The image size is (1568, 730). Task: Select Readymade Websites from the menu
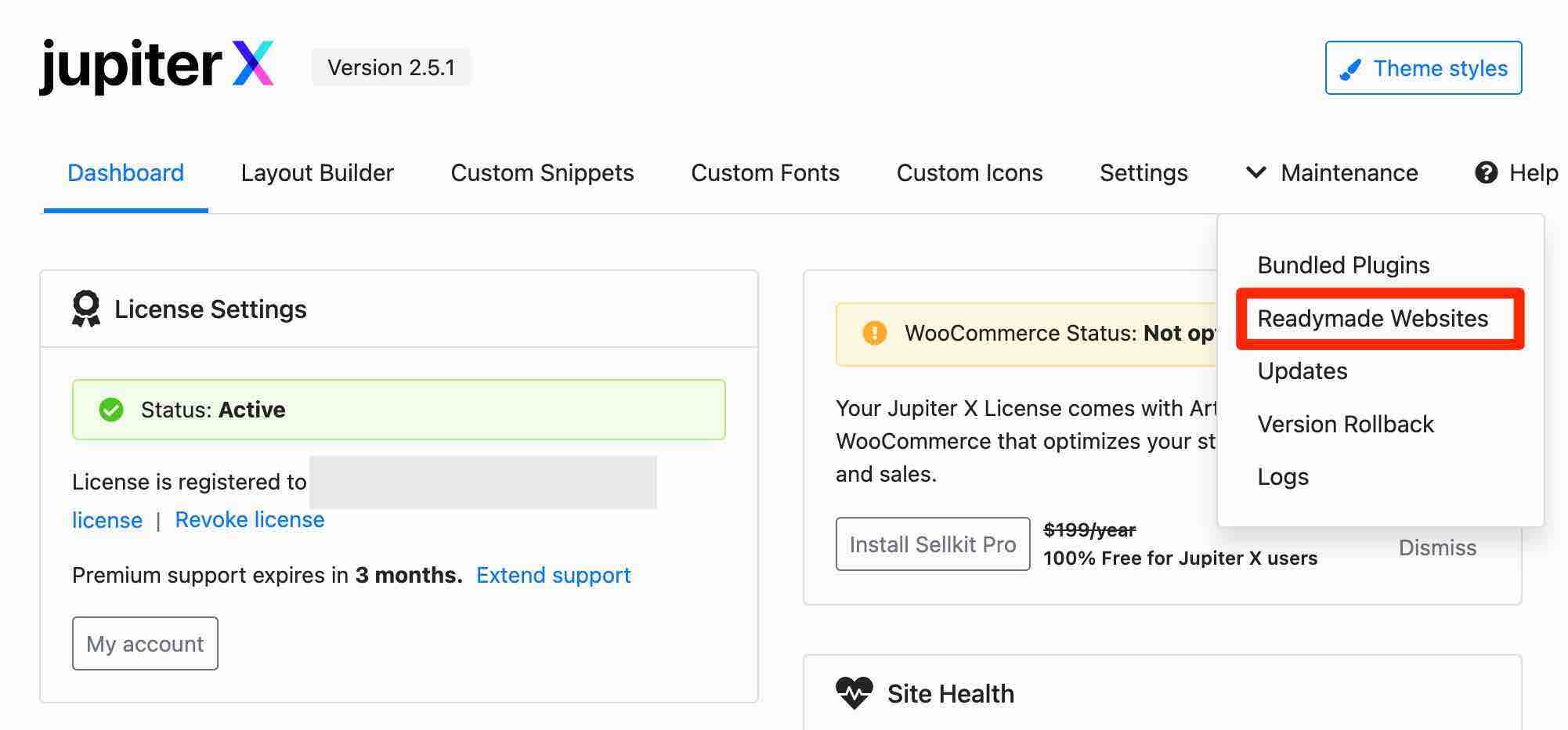[1374, 319]
